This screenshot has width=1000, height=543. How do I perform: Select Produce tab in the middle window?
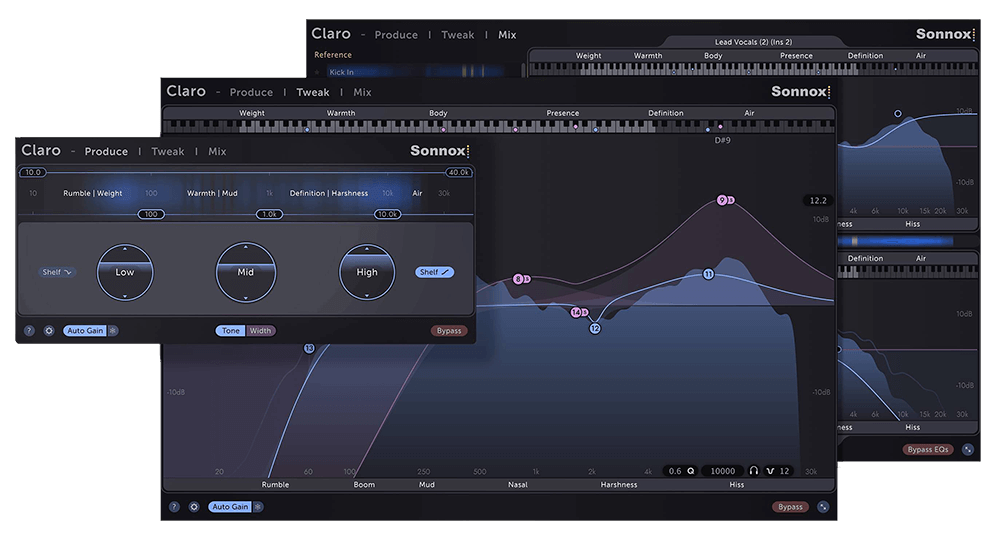(x=251, y=92)
